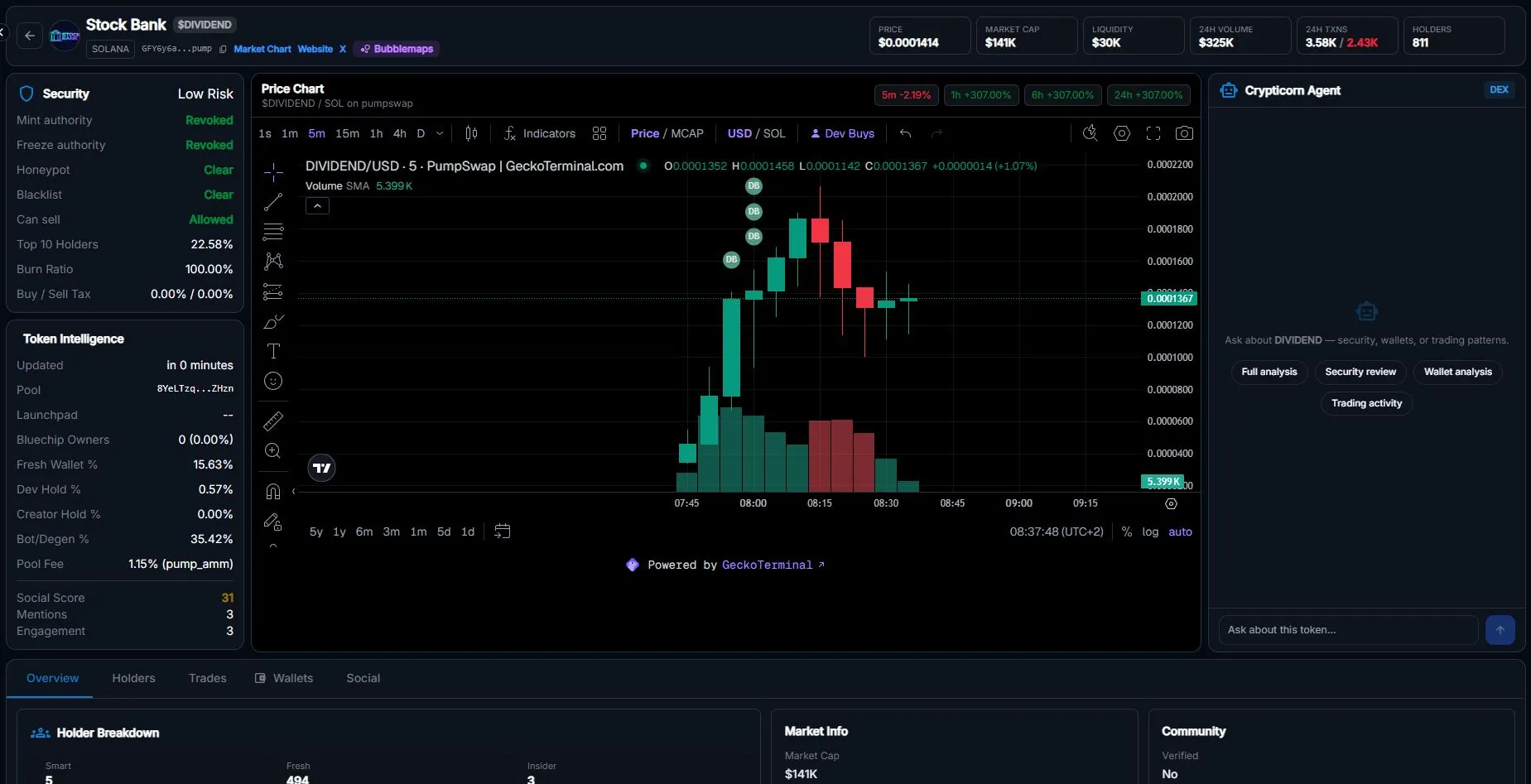The height and width of the screenshot is (784, 1531).
Task: Select the crosshair cursor tool
Action: (273, 172)
